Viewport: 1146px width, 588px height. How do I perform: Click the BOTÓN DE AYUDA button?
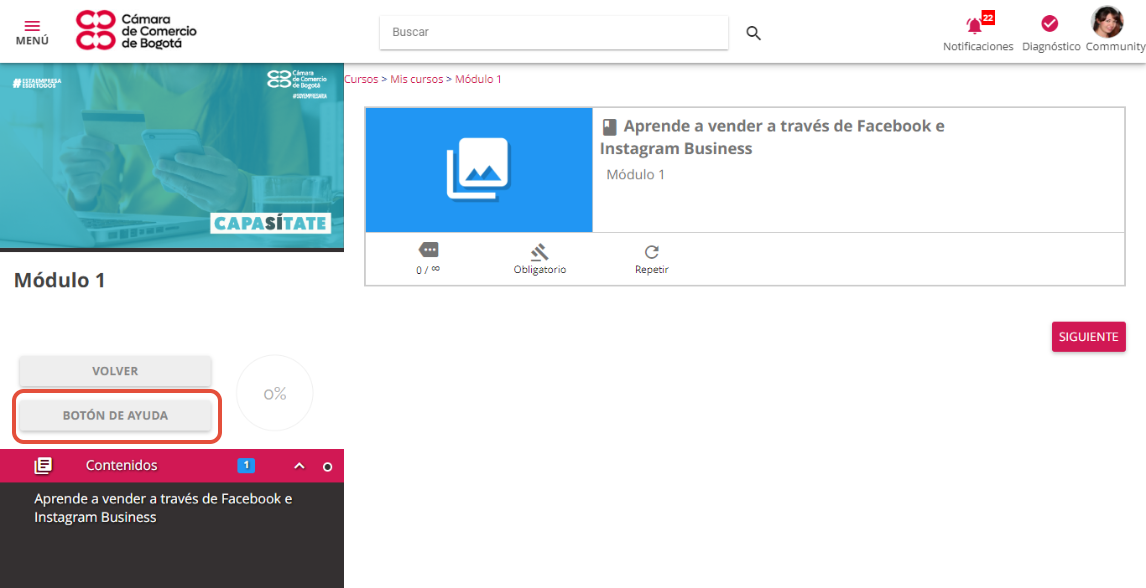click(115, 416)
